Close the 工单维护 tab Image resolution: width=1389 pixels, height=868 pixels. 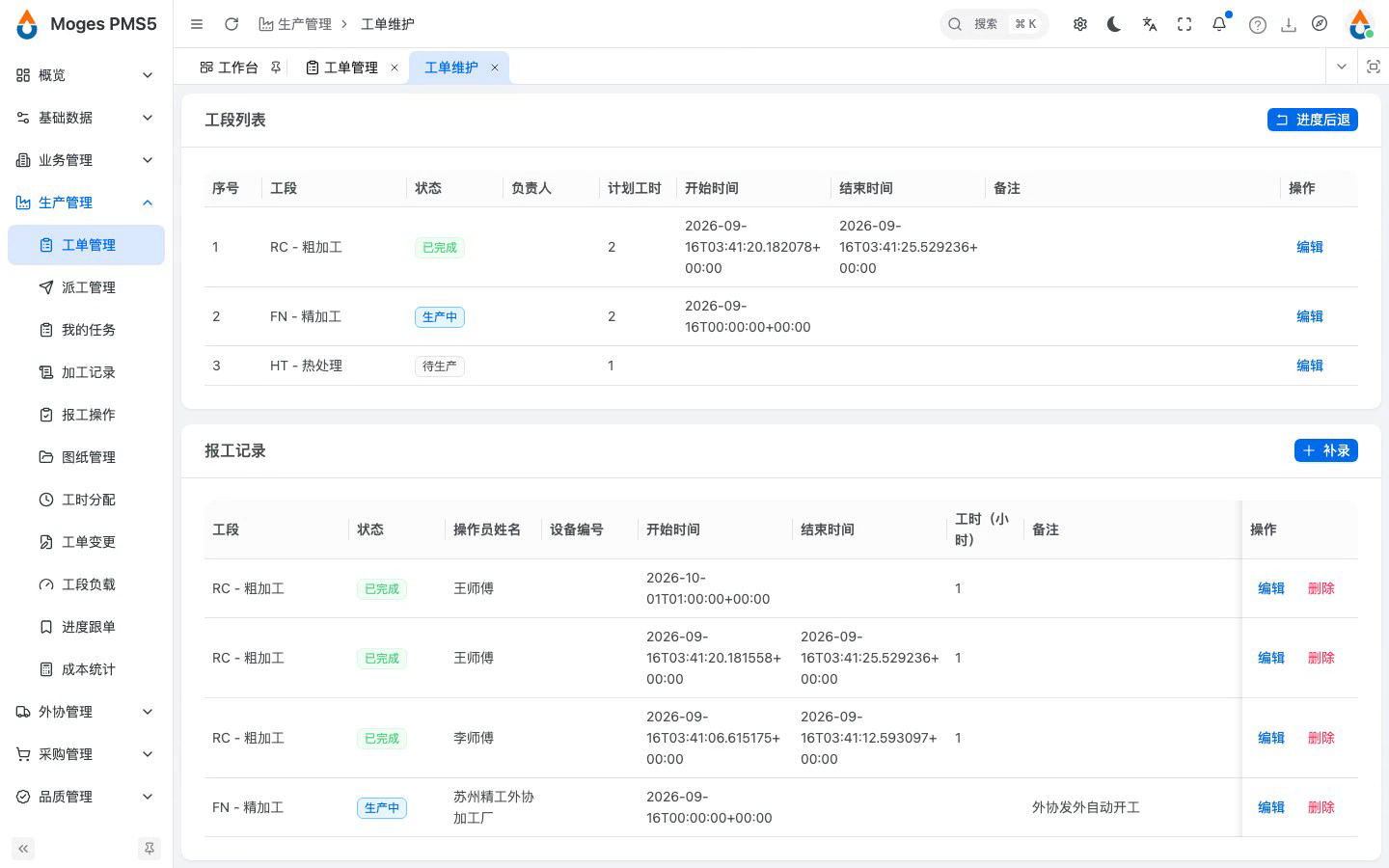click(x=495, y=68)
